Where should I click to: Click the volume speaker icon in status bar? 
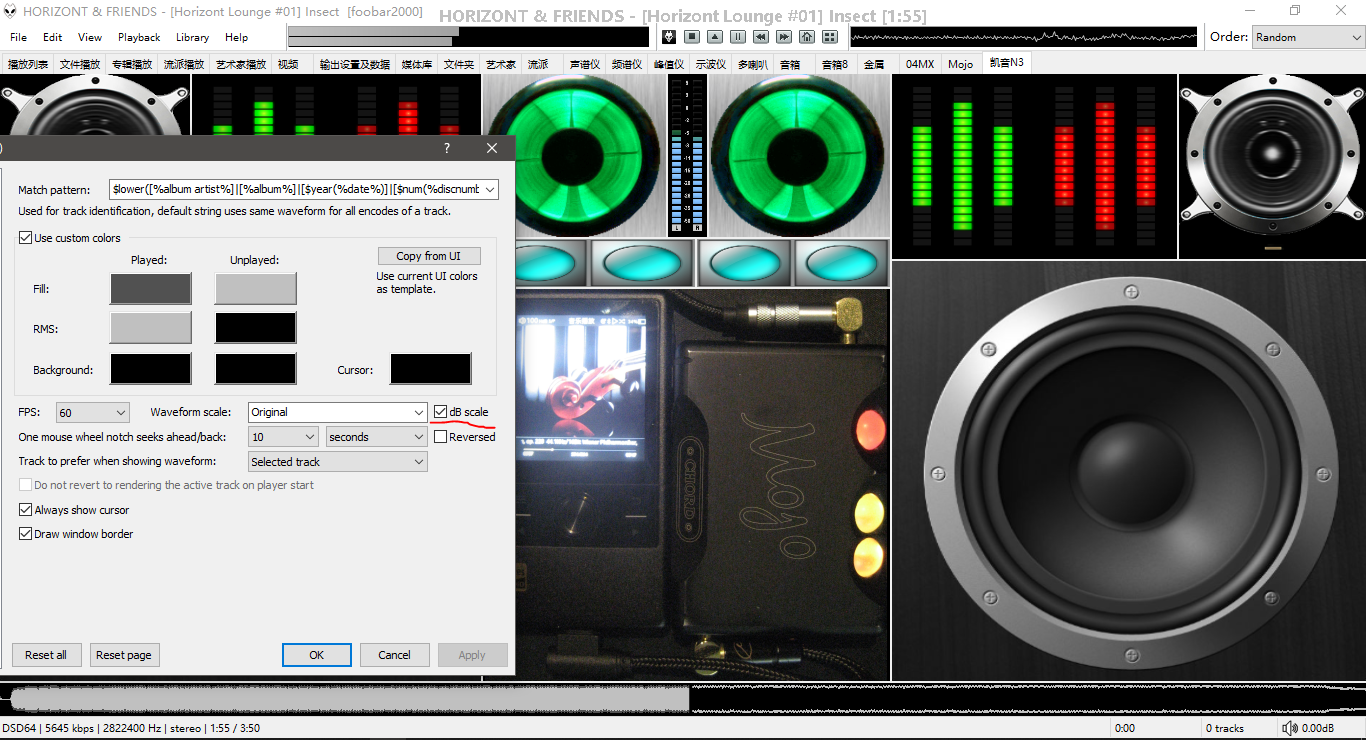(1290, 728)
